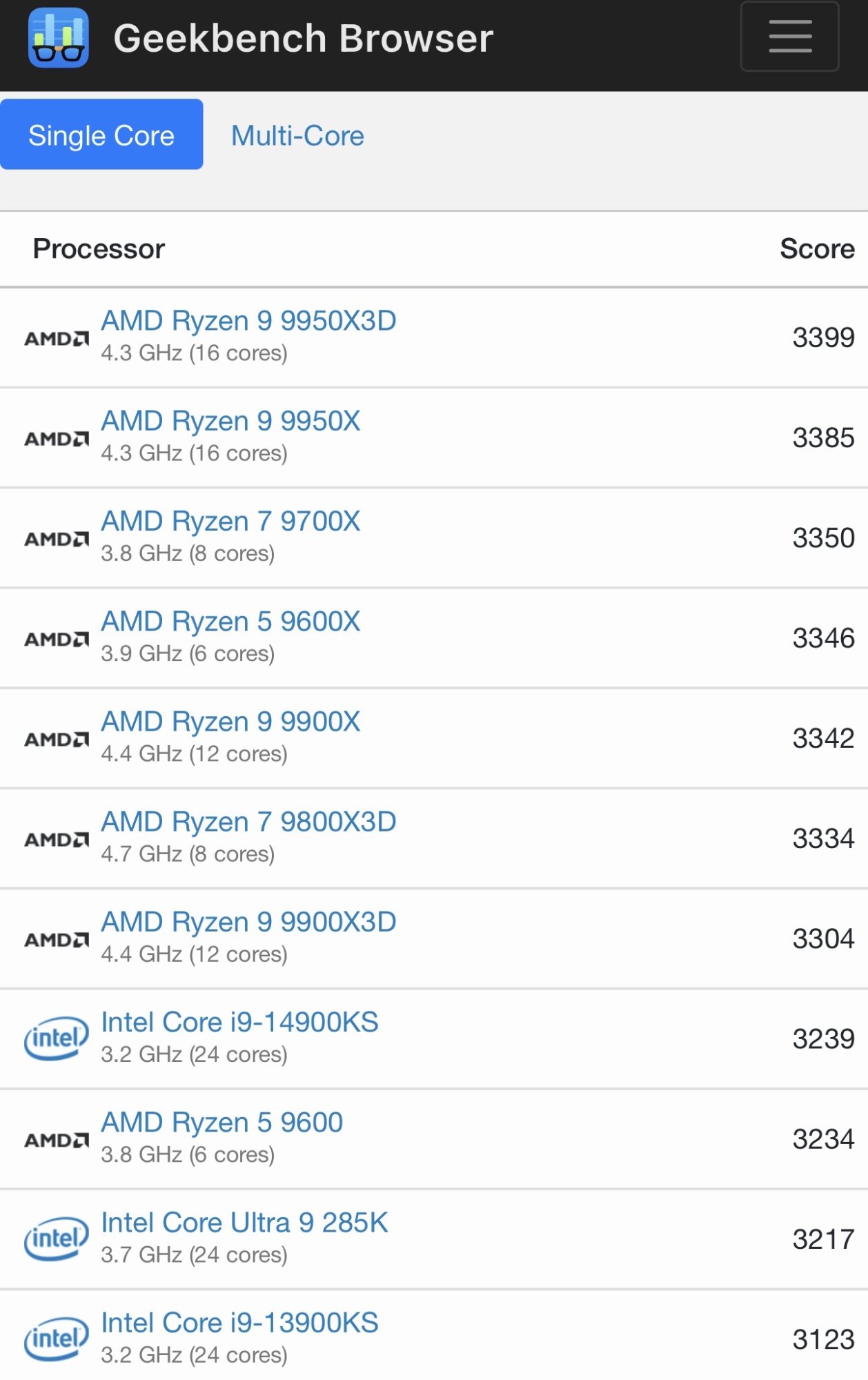Image resolution: width=868 pixels, height=1380 pixels.
Task: Click the Geekbench Browser title
Action: tap(303, 39)
